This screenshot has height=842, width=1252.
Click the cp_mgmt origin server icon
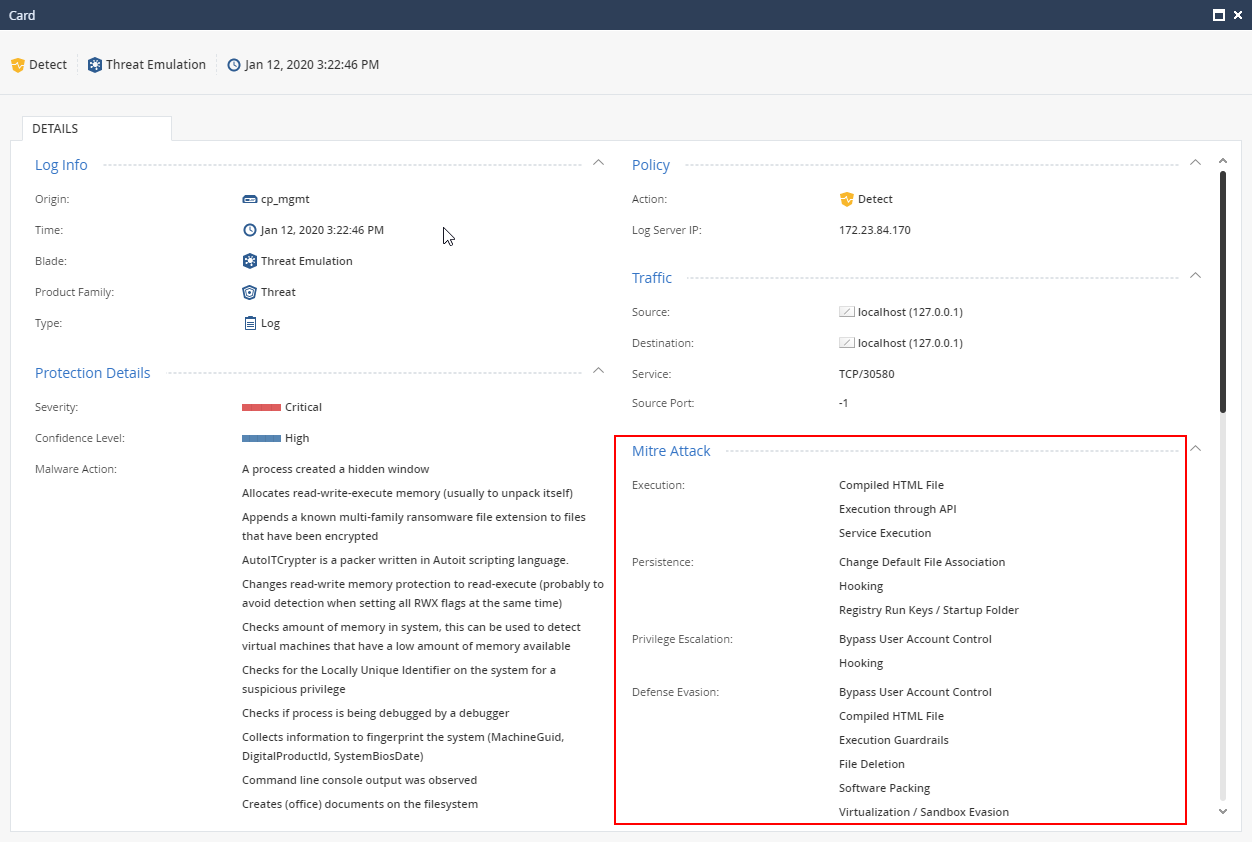pos(250,199)
